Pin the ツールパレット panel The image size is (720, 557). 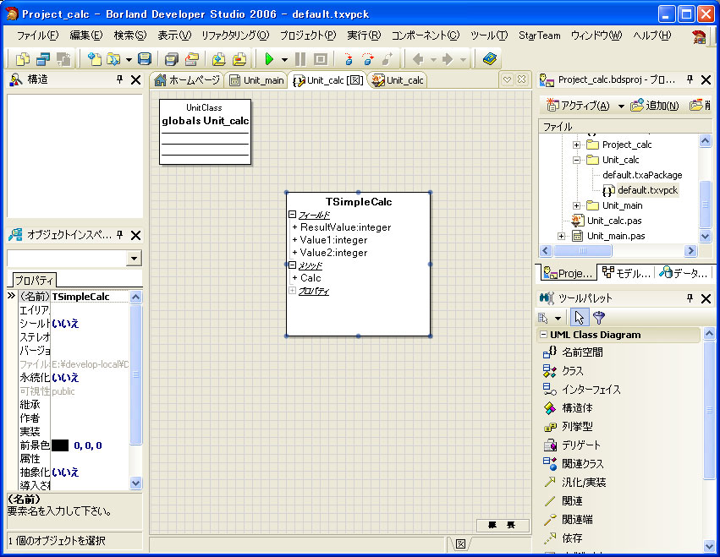click(690, 298)
